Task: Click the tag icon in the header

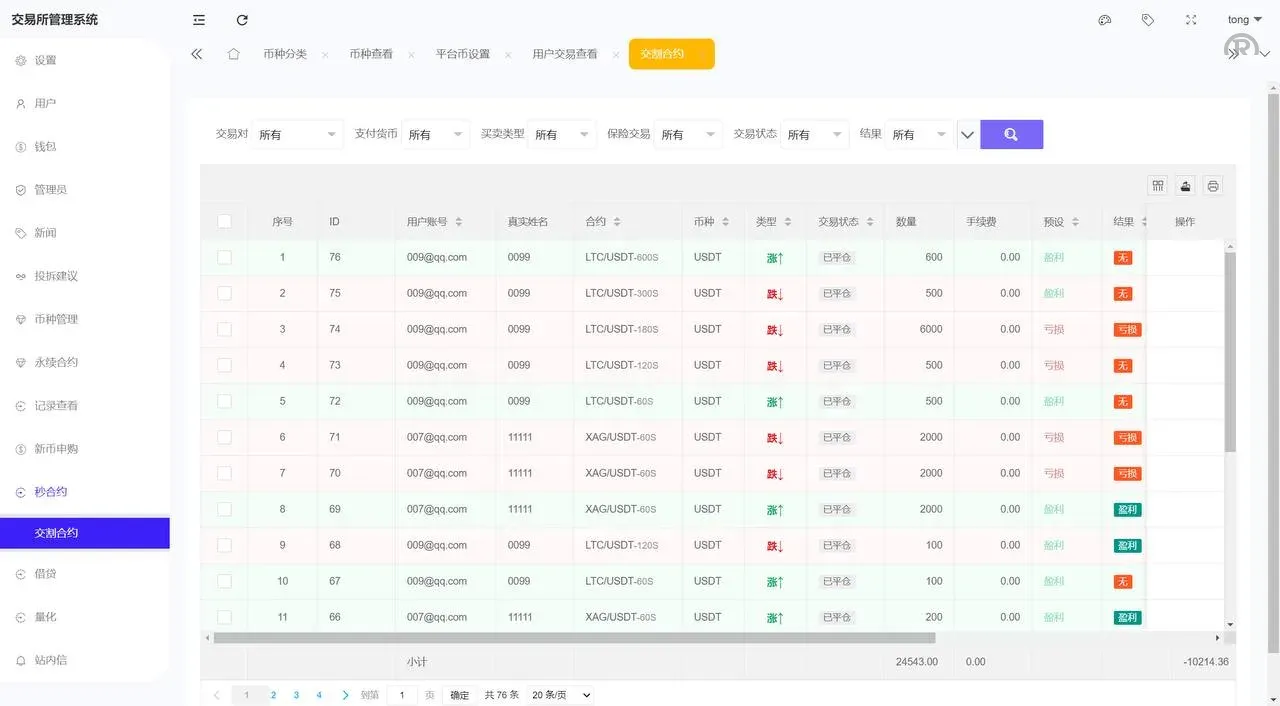Action: point(1148,19)
